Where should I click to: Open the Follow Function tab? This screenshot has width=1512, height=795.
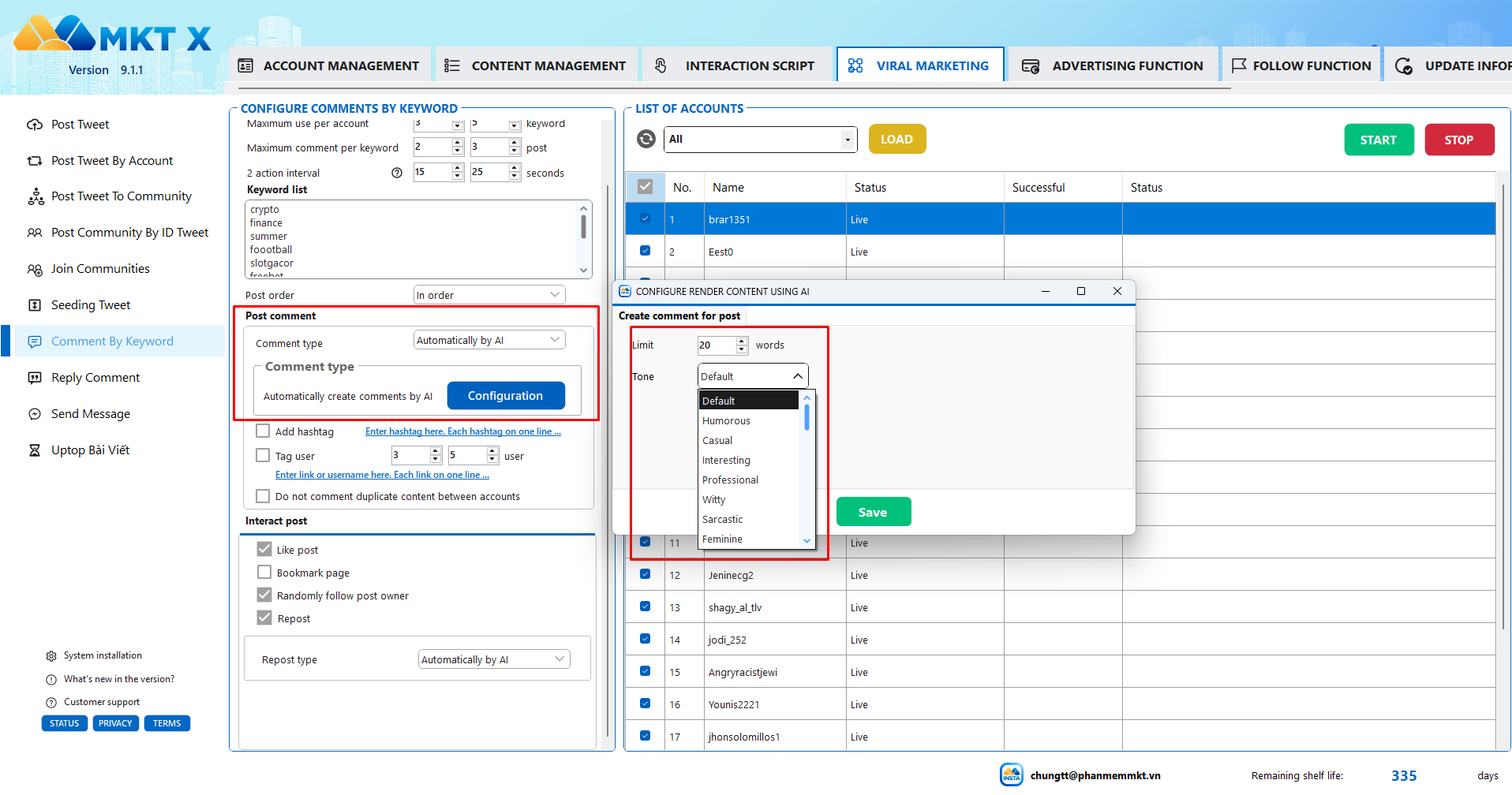1301,65
